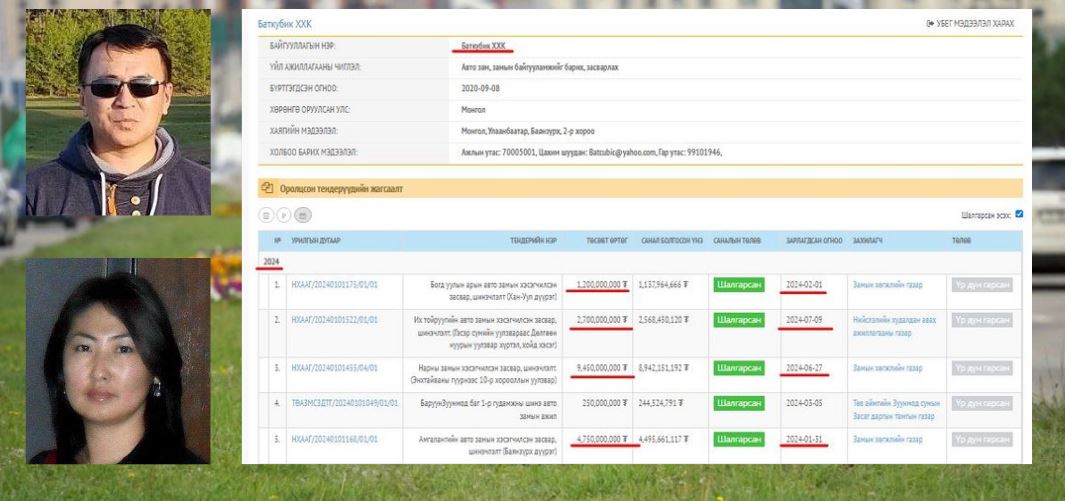Screen dimensions: 1065x501
Task: Click 'Үр дүн гарсан' button in row 5
Action: coord(982,439)
